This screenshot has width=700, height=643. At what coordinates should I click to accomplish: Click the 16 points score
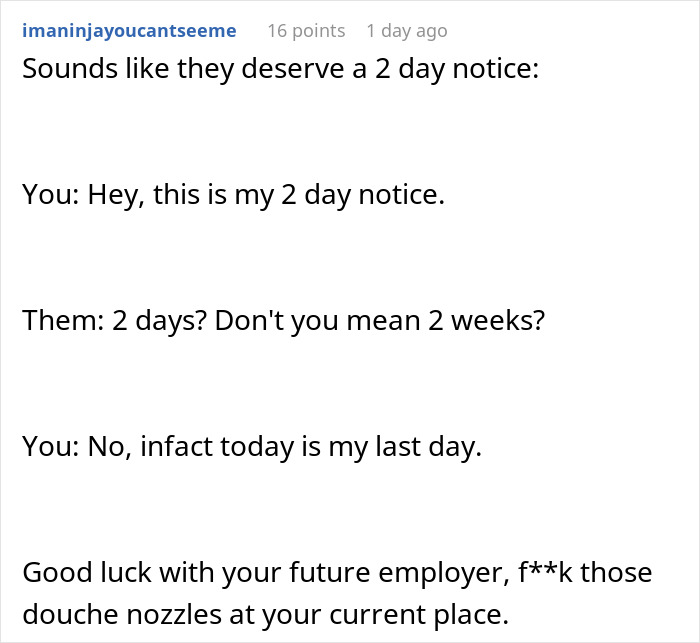(306, 31)
